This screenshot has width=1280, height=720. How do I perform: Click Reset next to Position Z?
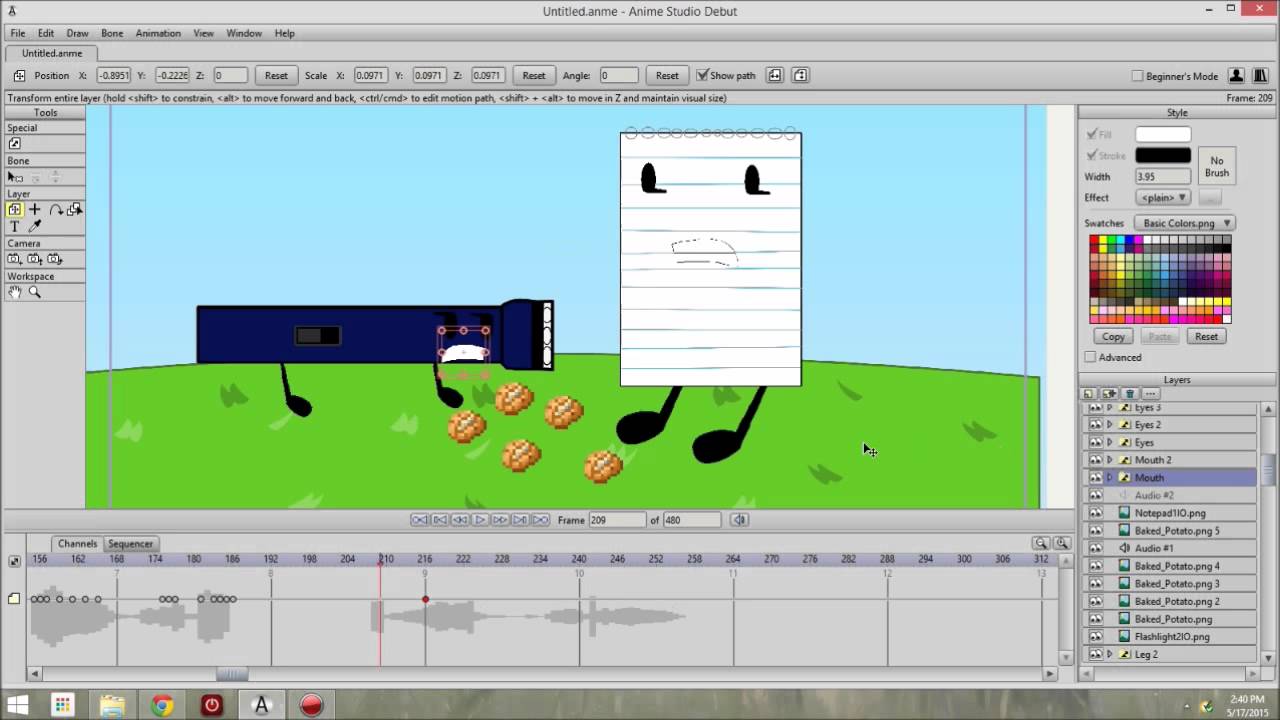[x=276, y=75]
